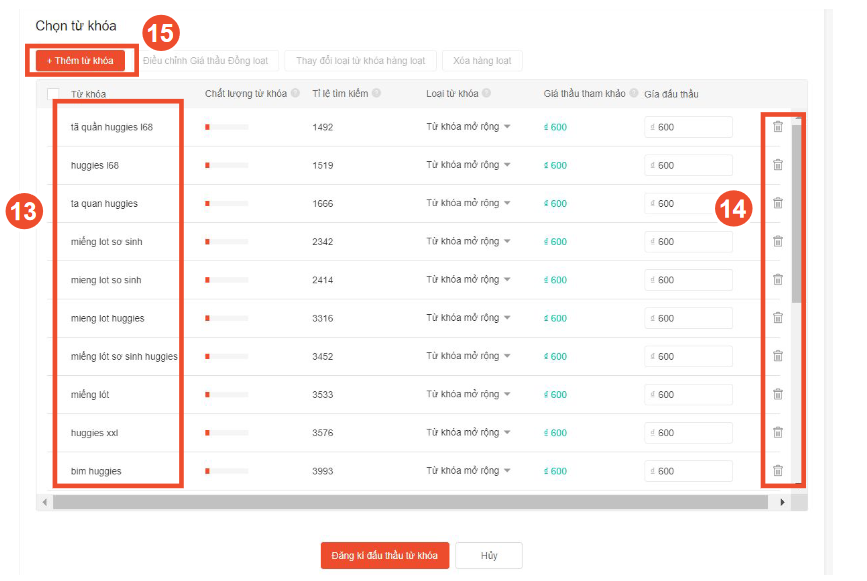Viewport: 867px width, 581px height.
Task: Click the "Xóa hàng loạt" bulk delete button
Action: click(482, 60)
